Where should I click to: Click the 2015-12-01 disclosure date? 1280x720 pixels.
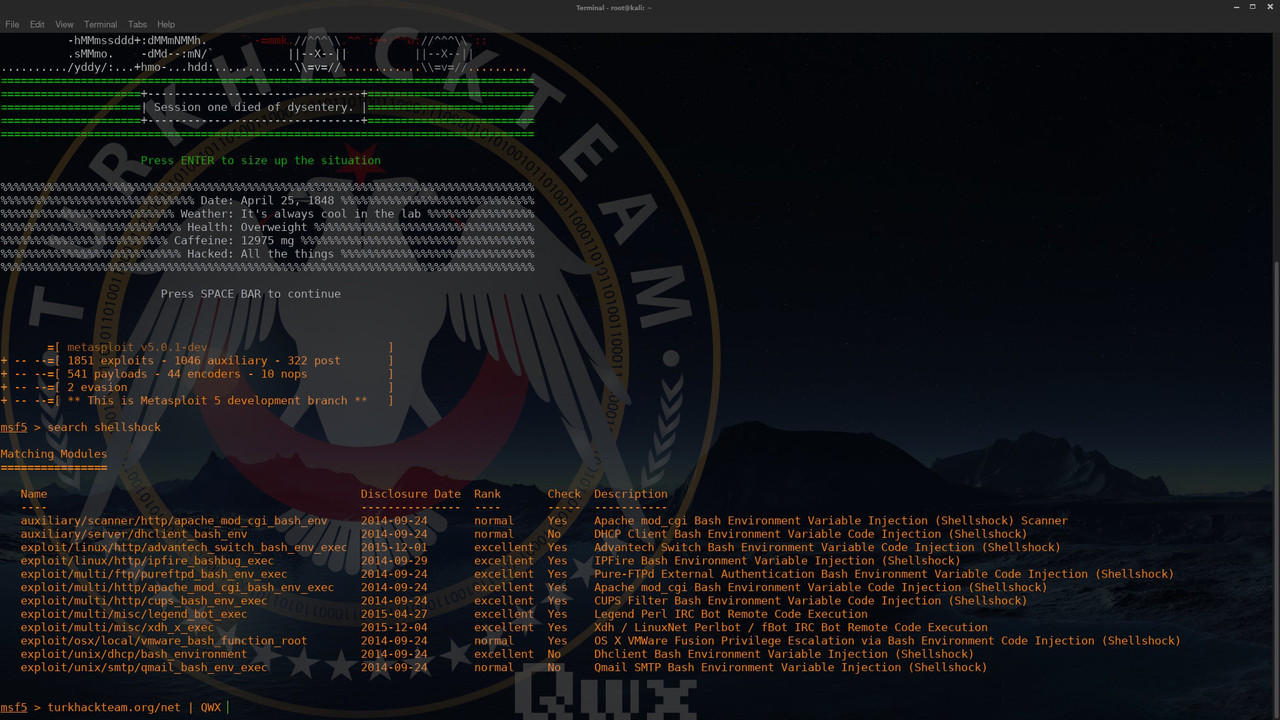[x=394, y=547]
